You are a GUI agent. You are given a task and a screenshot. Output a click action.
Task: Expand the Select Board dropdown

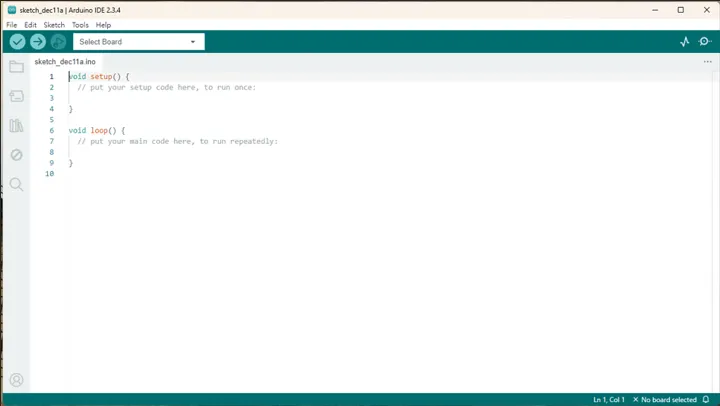tap(139, 42)
